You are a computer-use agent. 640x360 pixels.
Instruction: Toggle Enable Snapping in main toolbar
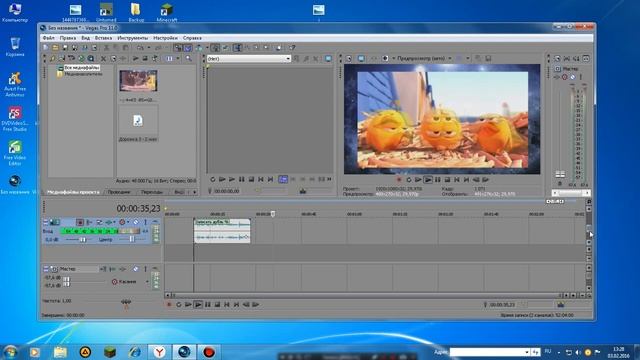click(x=178, y=48)
